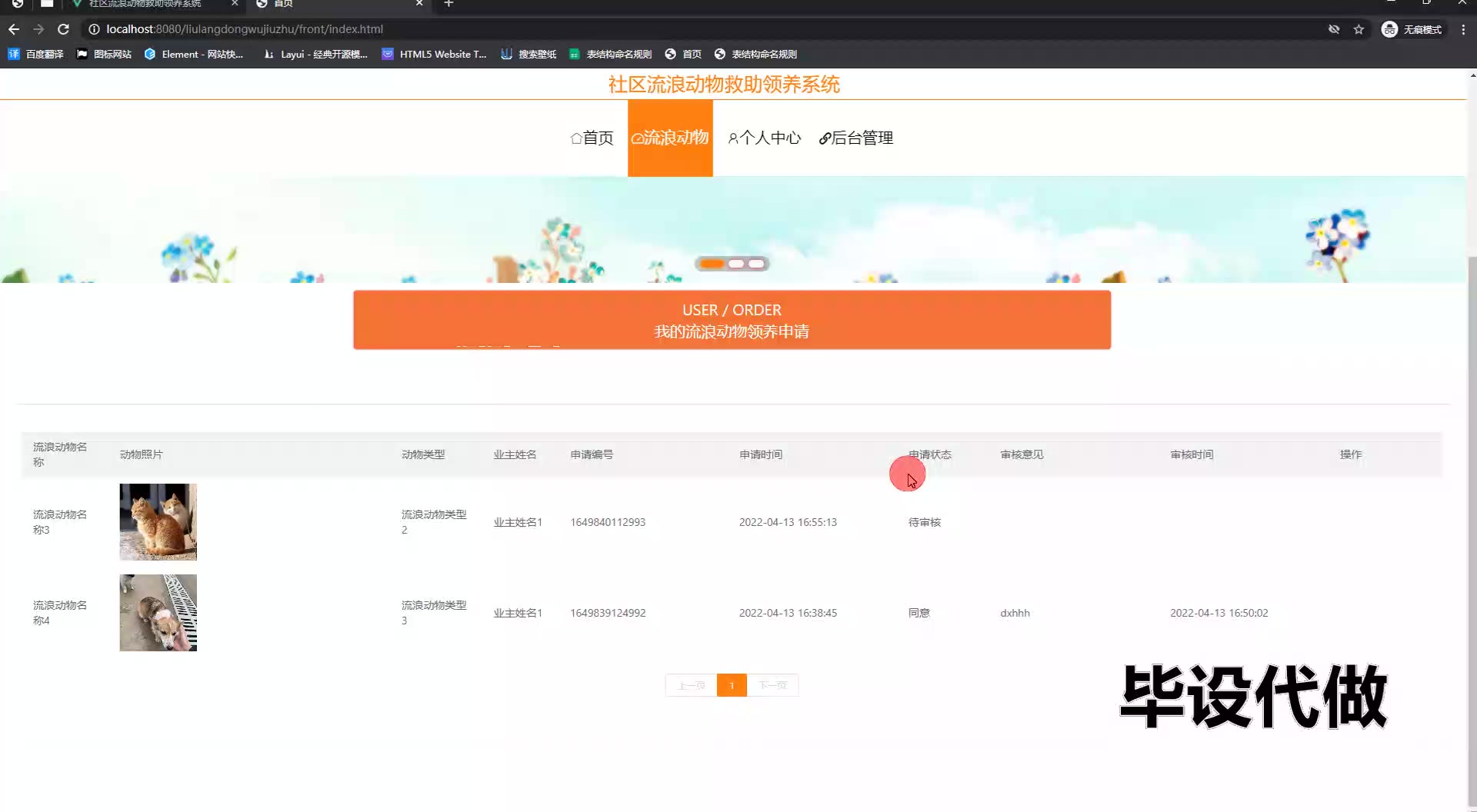Click the 审核时间 column header
The image size is (1477, 812).
[x=1192, y=454]
